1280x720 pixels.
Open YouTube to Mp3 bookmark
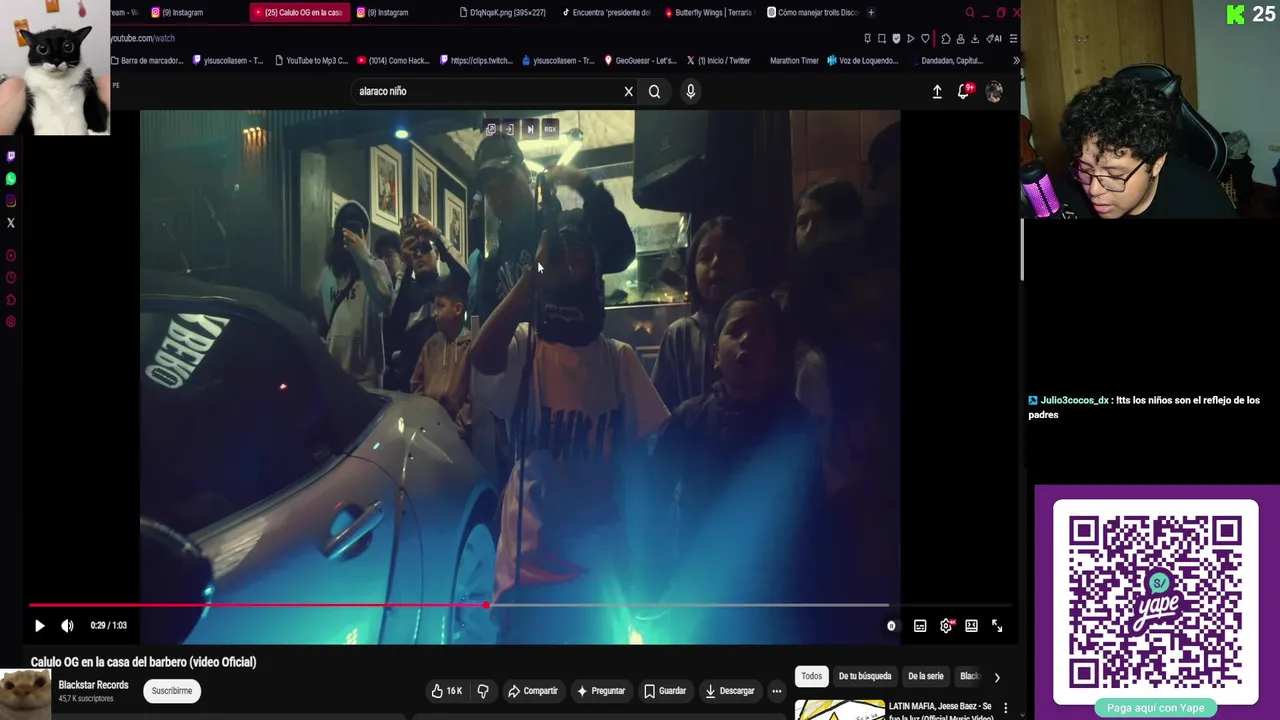[x=311, y=60]
